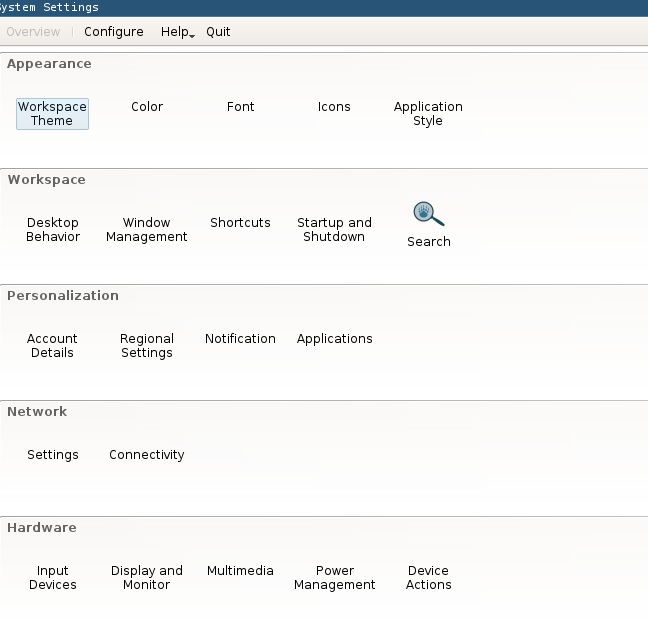
Task: Open Startup and Shutdown settings
Action: [x=334, y=230]
